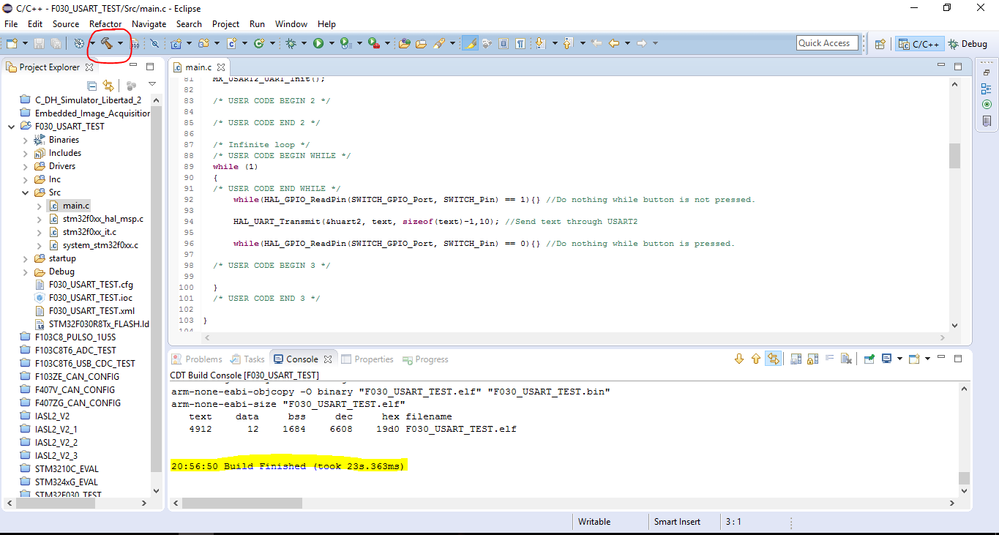999x535 pixels.
Task: Click the Open Task folder icon
Action: pos(421,43)
